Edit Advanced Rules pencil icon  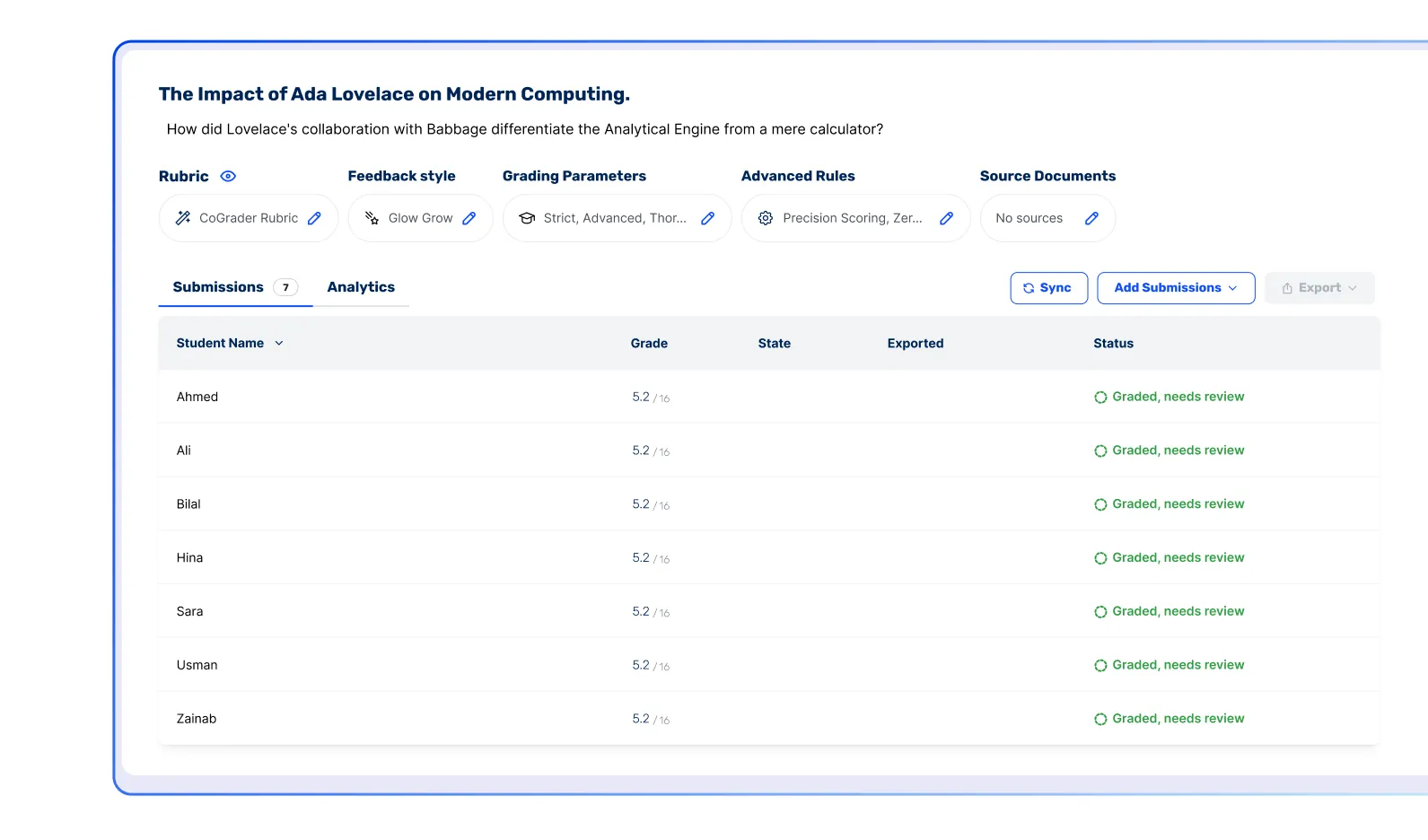click(946, 218)
